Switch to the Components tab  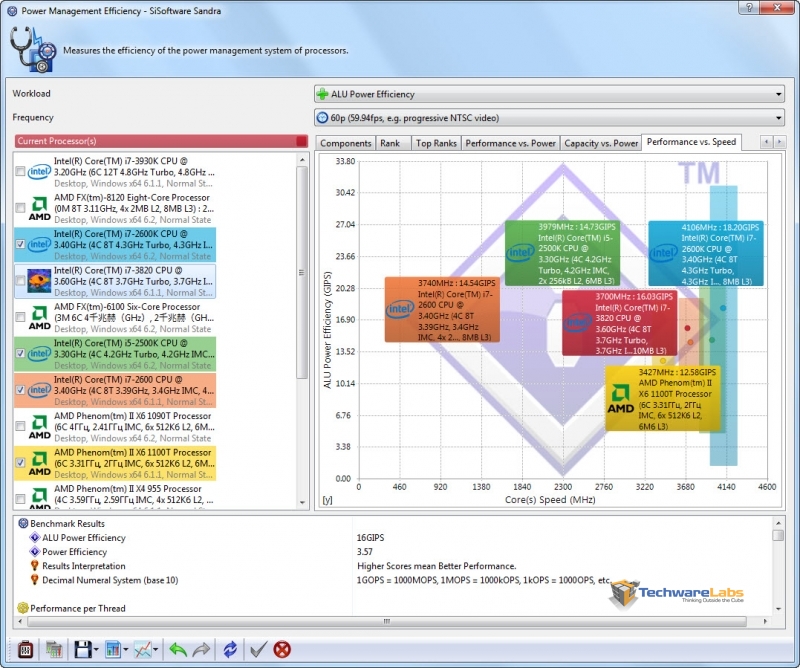(345, 143)
